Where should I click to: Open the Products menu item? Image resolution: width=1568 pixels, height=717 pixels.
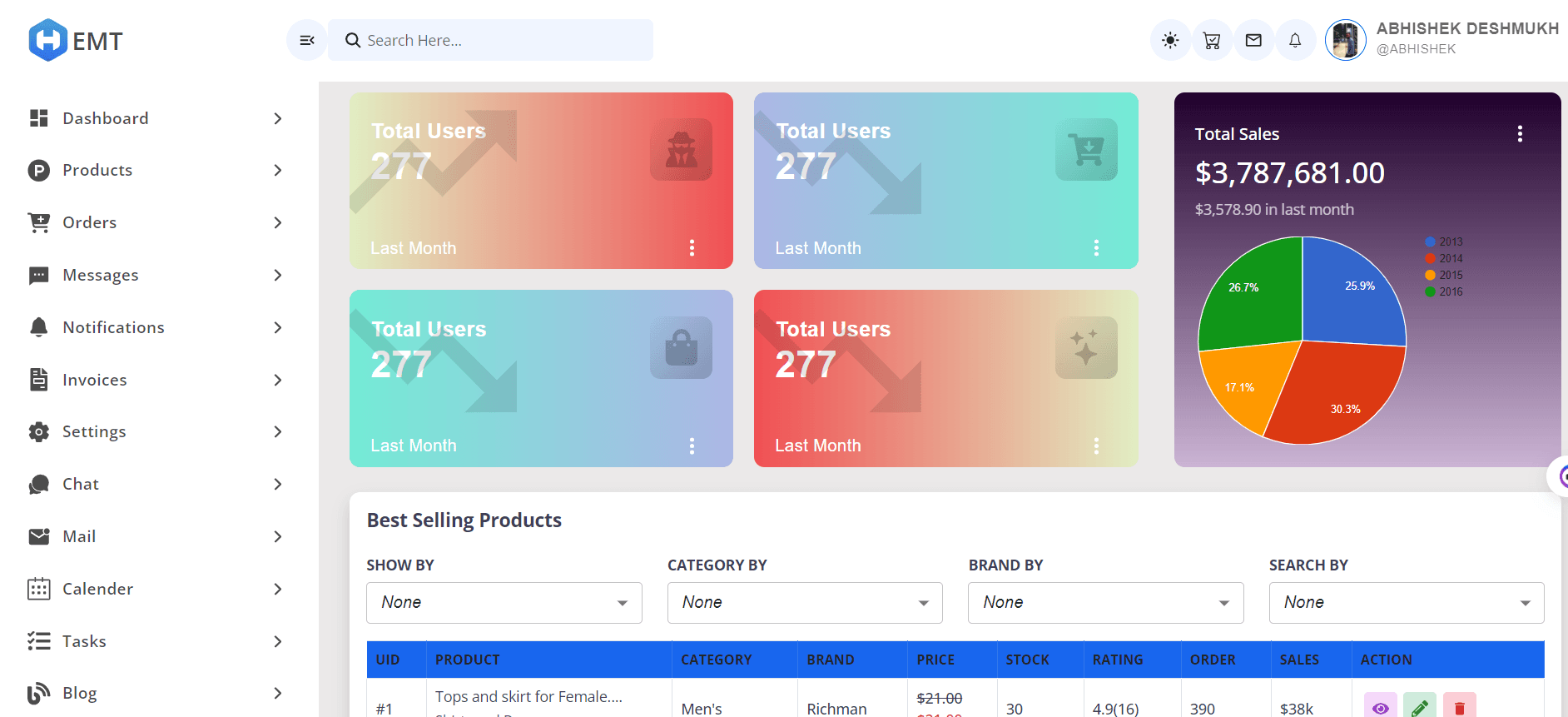pos(156,170)
